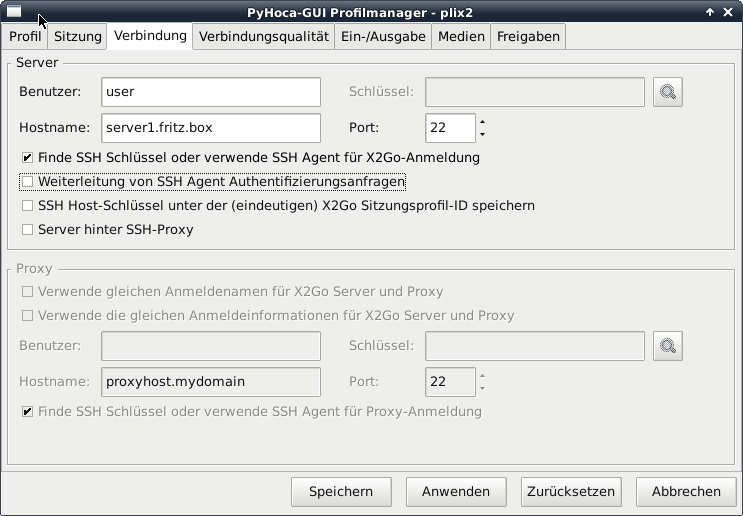The image size is (743, 516).
Task: Switch to the Medien tab
Action: [461, 36]
